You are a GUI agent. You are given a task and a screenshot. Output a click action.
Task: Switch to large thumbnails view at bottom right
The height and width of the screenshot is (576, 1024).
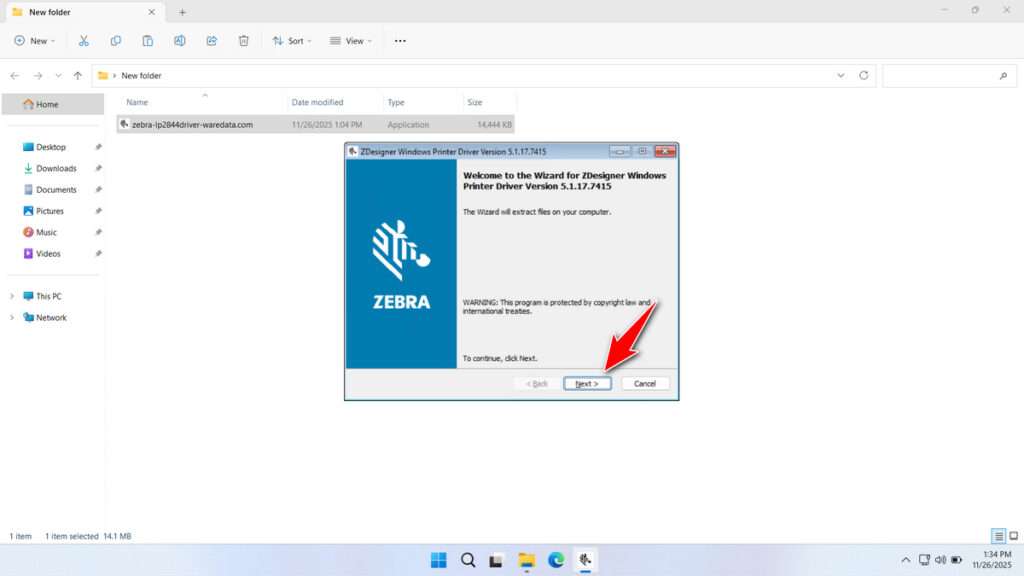[1013, 536]
